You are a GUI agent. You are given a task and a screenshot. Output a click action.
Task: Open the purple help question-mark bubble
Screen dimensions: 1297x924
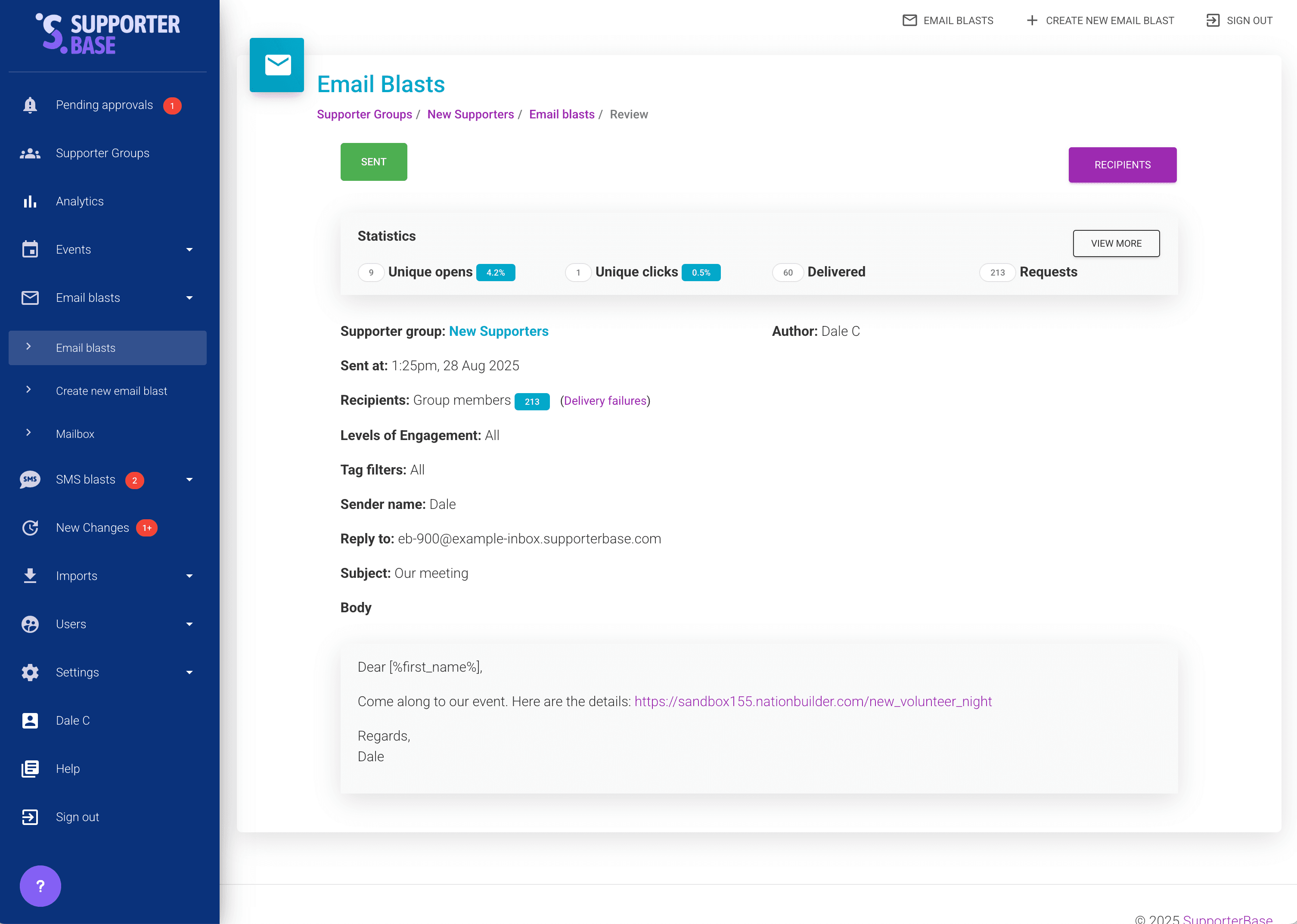(40, 885)
